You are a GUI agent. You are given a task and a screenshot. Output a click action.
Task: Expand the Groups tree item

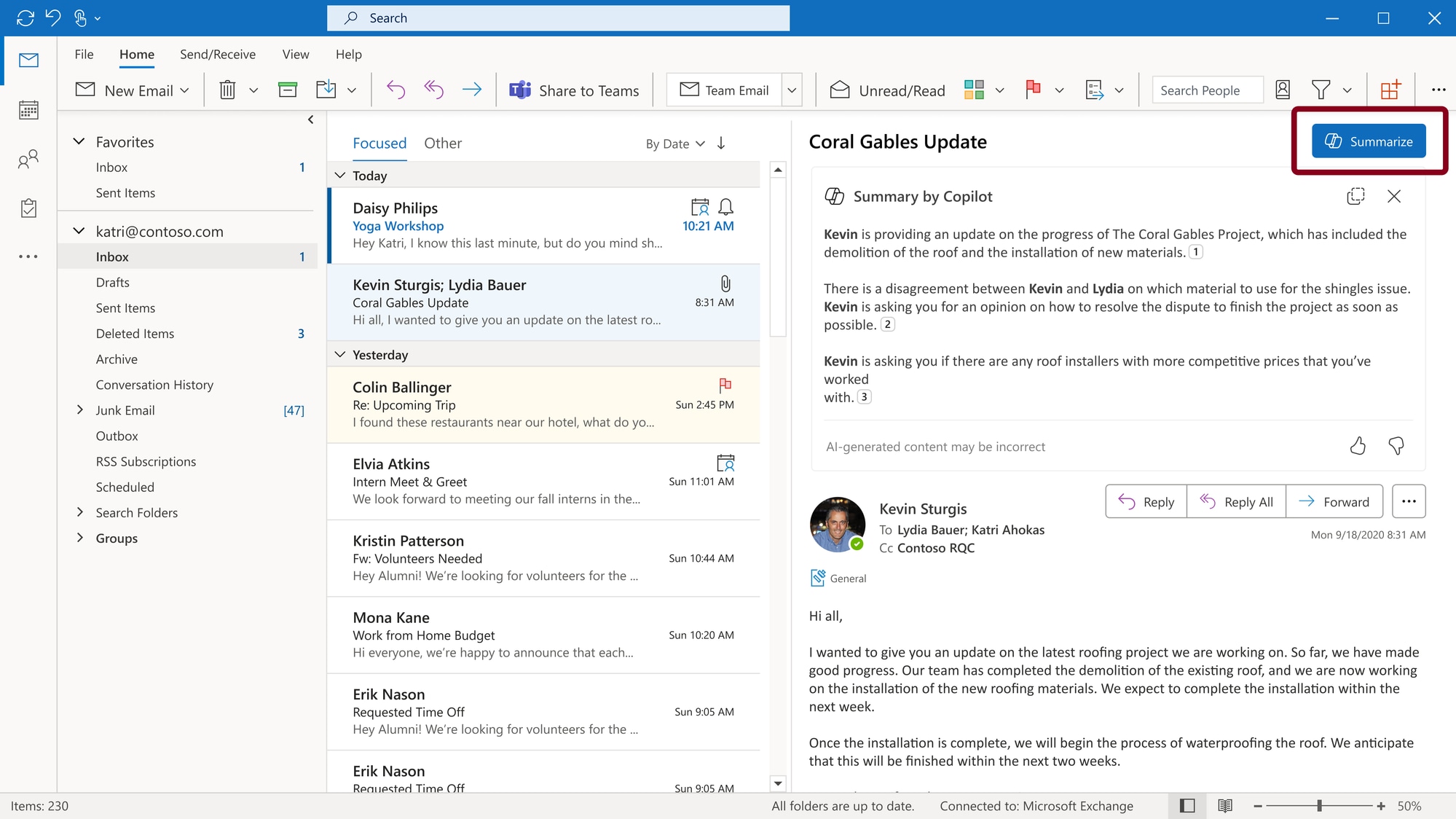click(x=80, y=538)
